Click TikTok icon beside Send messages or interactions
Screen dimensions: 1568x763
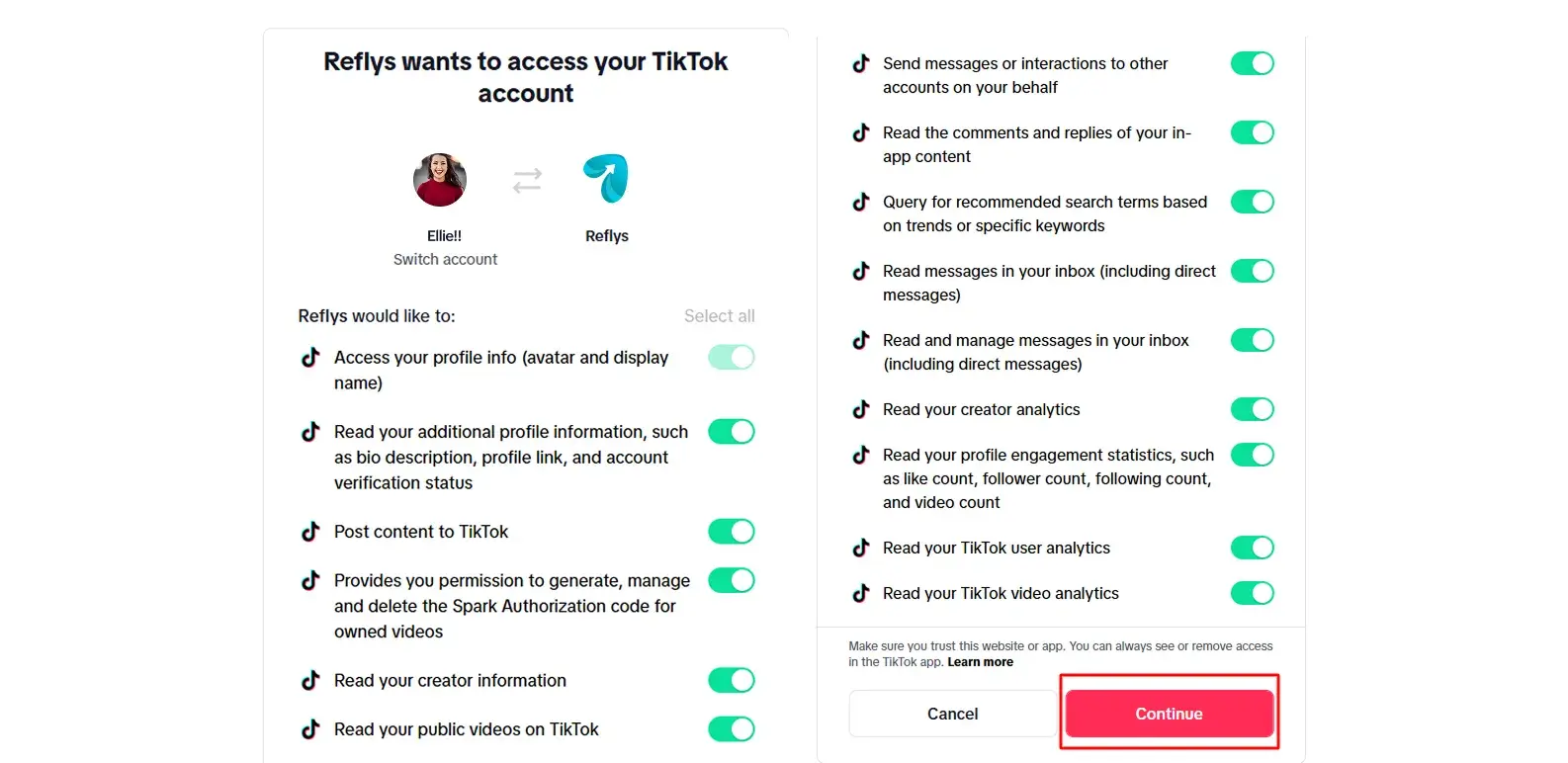tap(861, 63)
